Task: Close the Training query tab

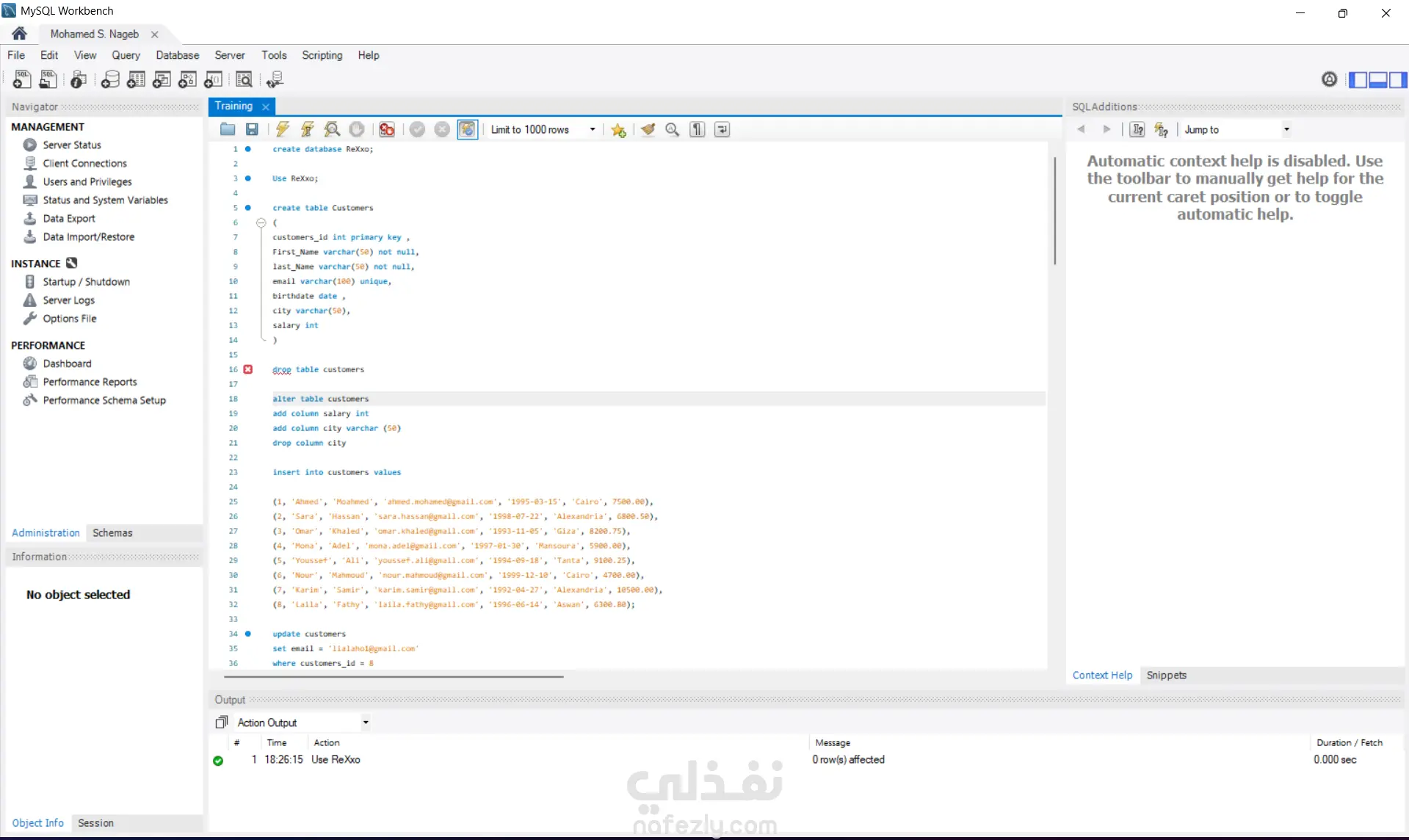Action: pyautogui.click(x=266, y=106)
